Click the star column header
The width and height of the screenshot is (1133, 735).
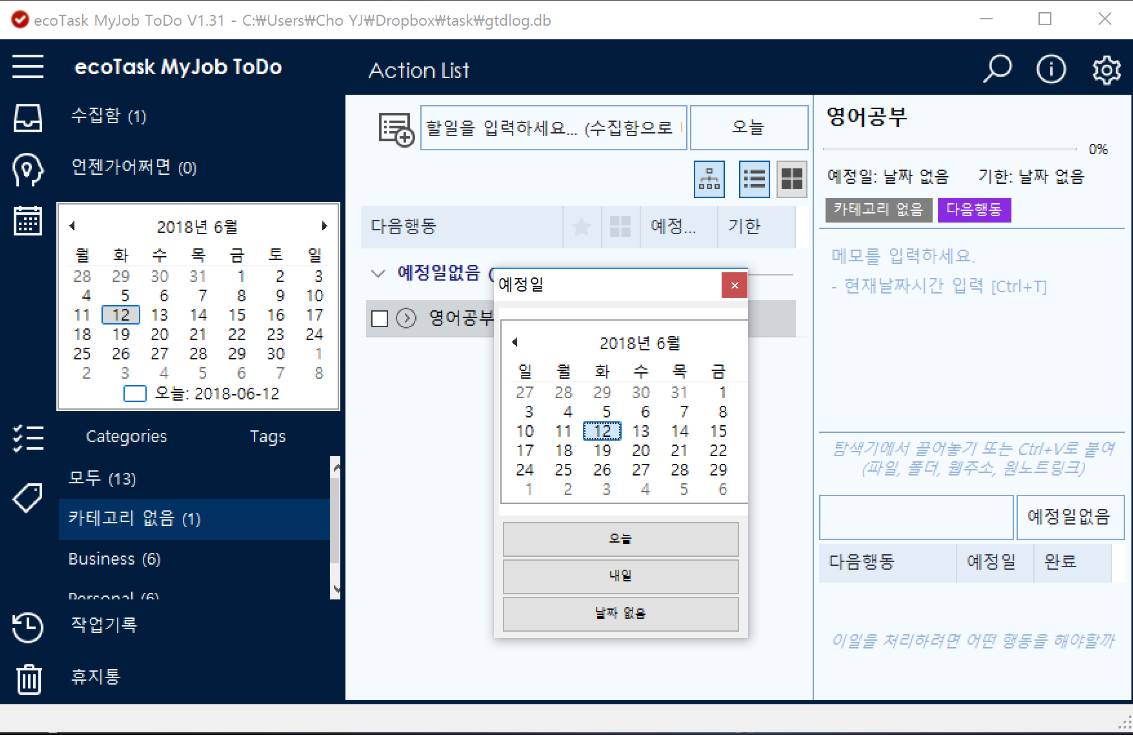tap(582, 227)
